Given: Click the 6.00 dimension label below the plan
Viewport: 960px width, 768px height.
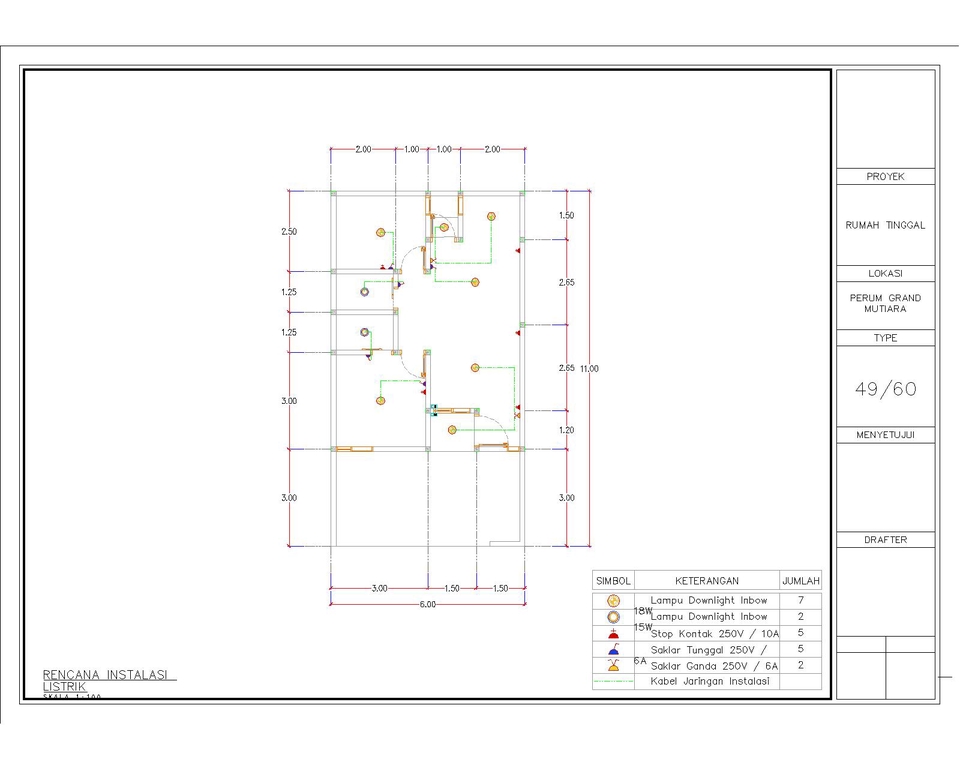Looking at the screenshot, I should [426, 604].
